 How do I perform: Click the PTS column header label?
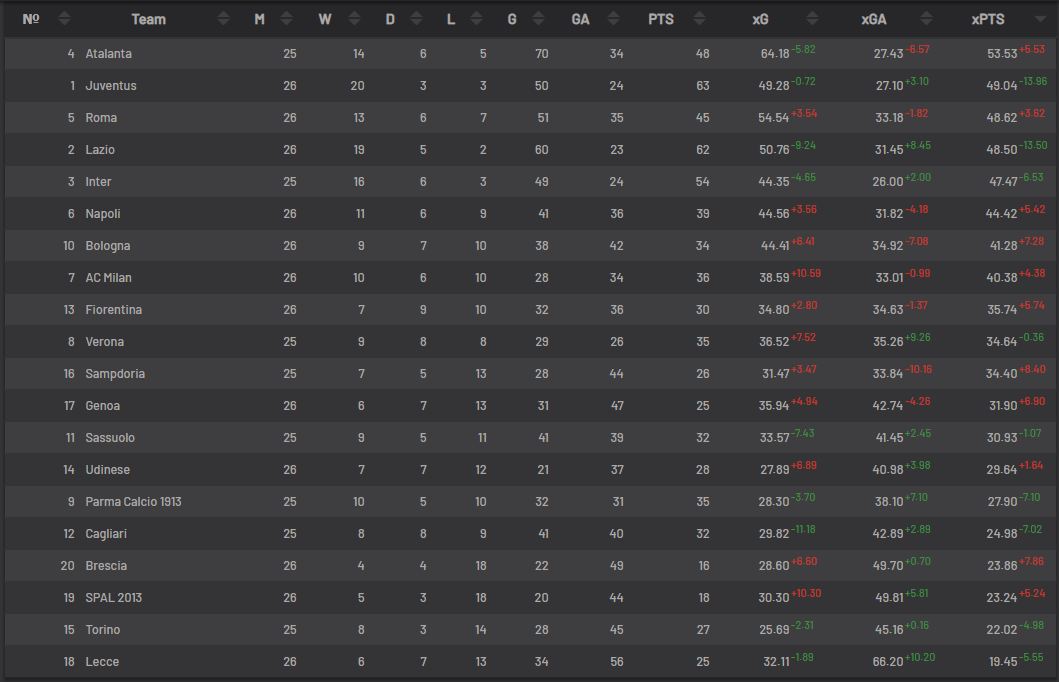[x=661, y=20]
